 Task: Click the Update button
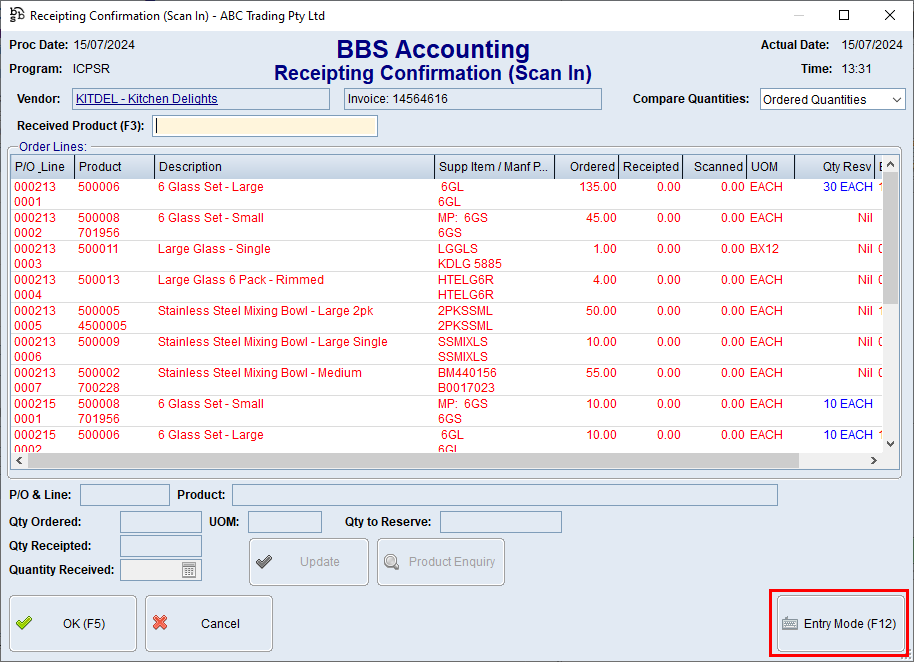tap(308, 562)
